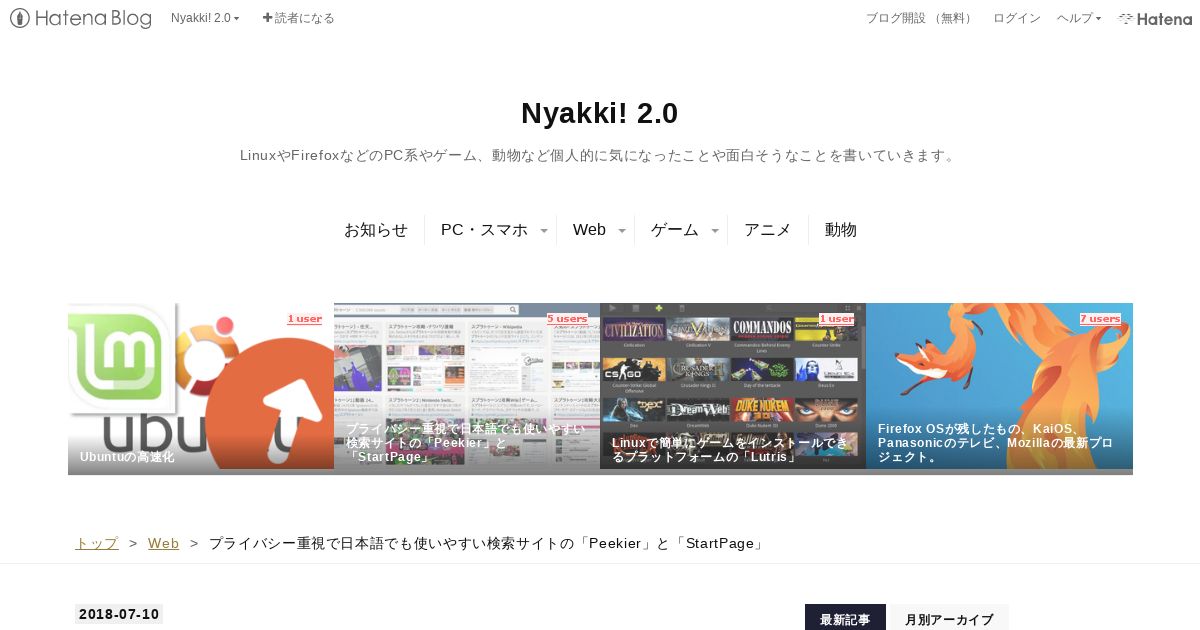Click the 5 users bookmark badge

[567, 319]
